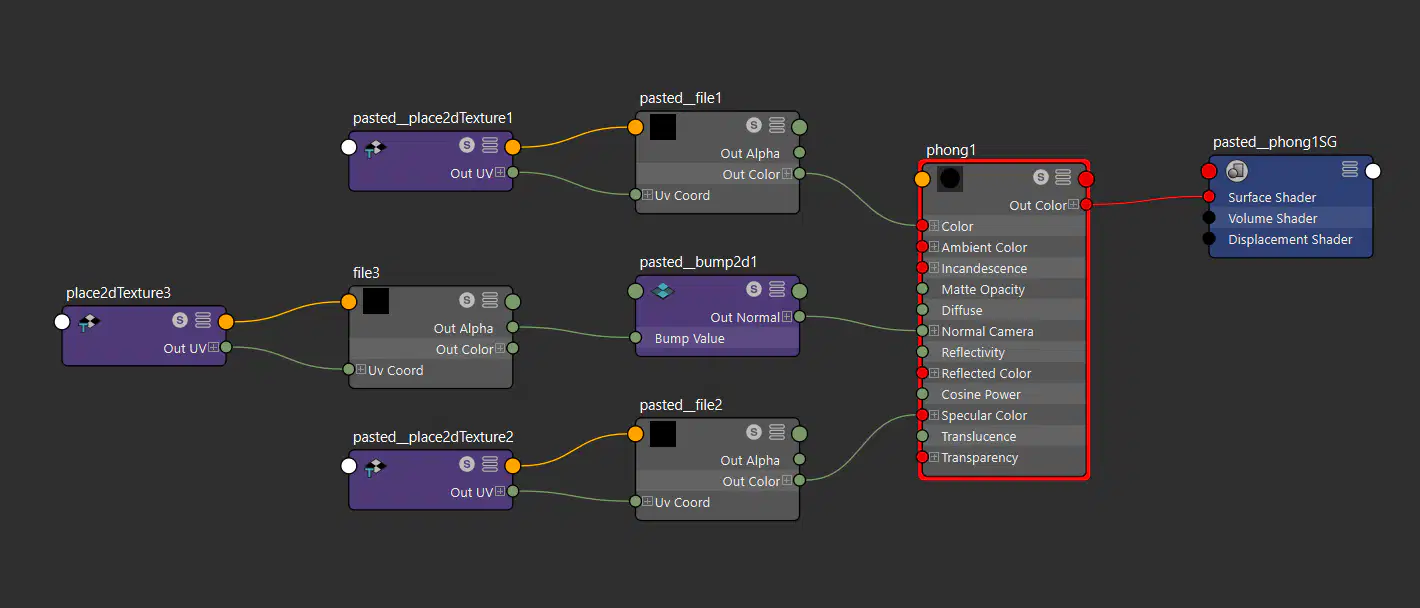Click the black swatch thumbnail on file3
This screenshot has width=1420, height=608.
[376, 301]
